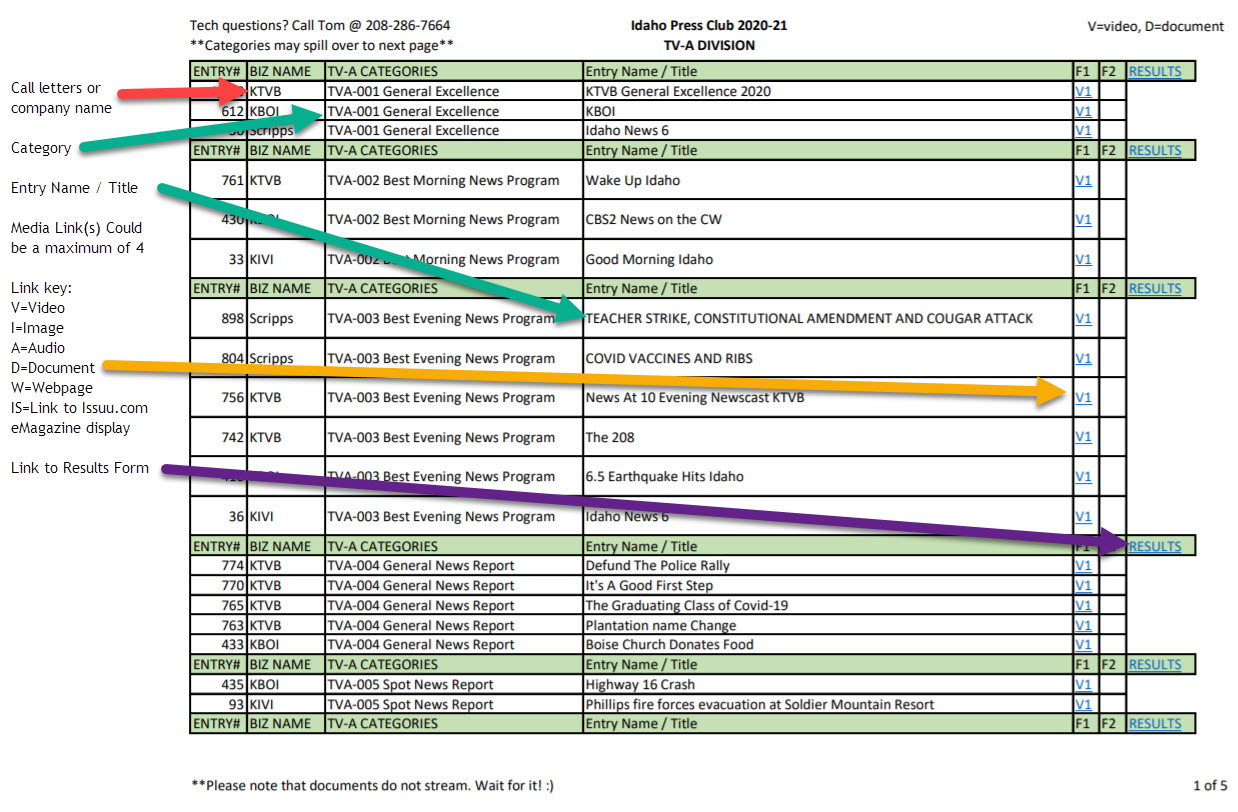Image resolution: width=1238 pixels, height=812 pixels.
Task: Select the entry title 'The 208'
Action: click(610, 437)
